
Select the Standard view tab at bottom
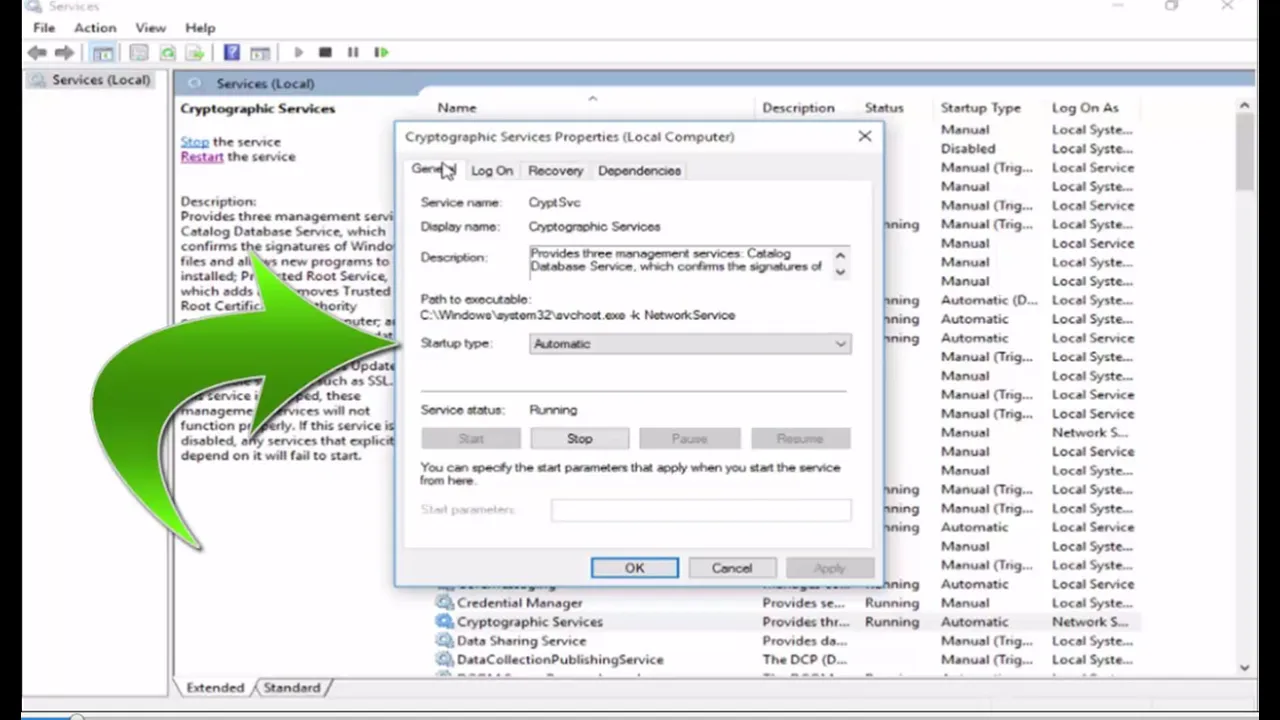(292, 688)
